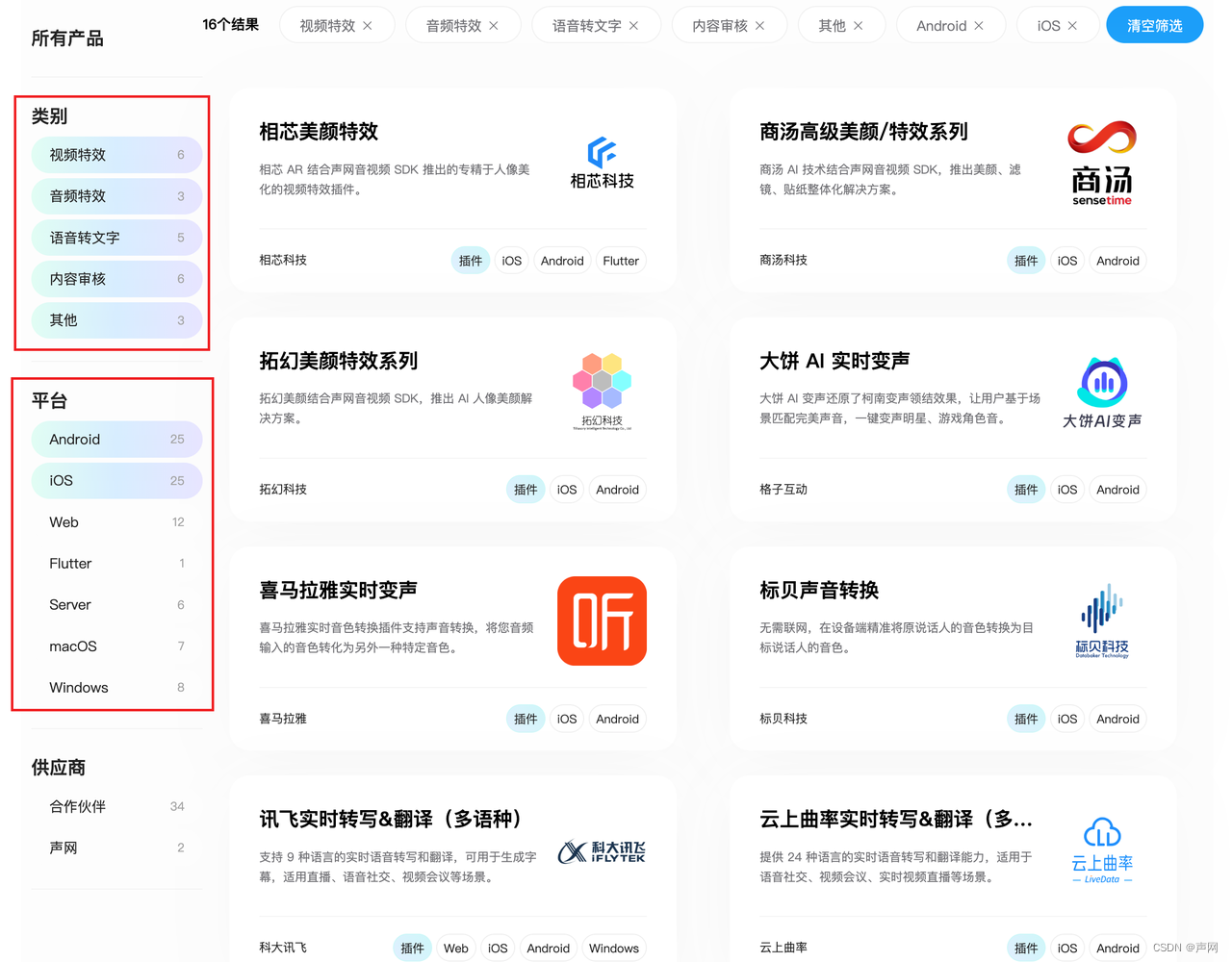1232x962 pixels.
Task: Remove the iOS filter chip via its X
Action: tap(1072, 26)
